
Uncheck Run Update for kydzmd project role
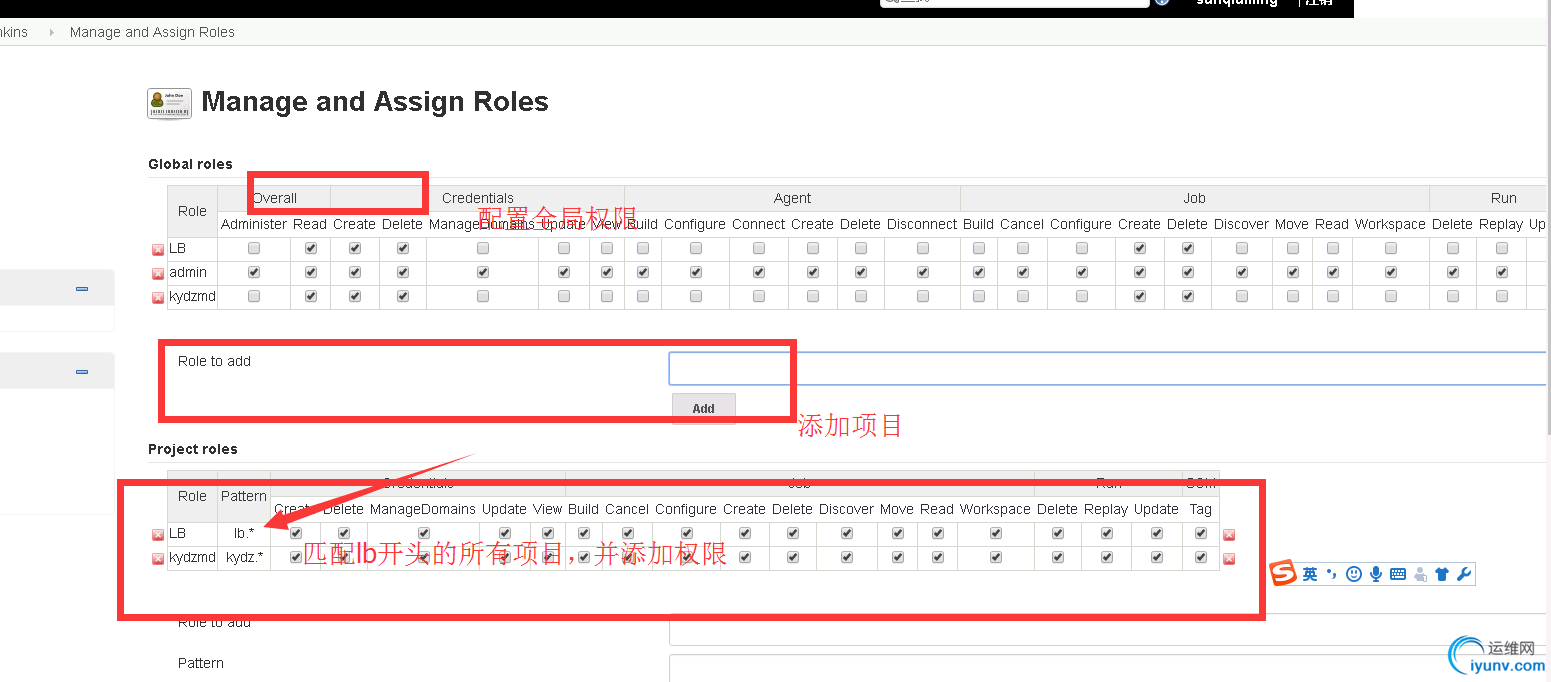pos(1157,558)
